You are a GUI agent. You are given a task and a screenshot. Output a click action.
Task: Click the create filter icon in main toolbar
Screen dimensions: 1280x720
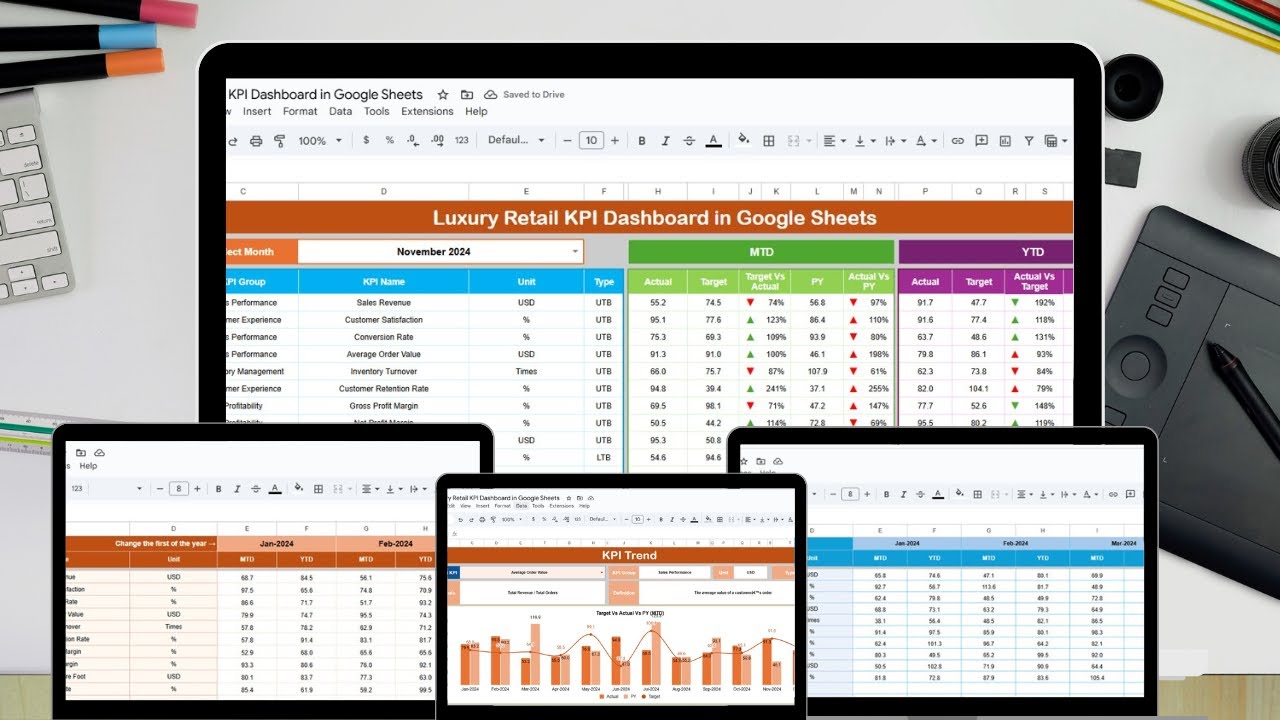click(1029, 141)
